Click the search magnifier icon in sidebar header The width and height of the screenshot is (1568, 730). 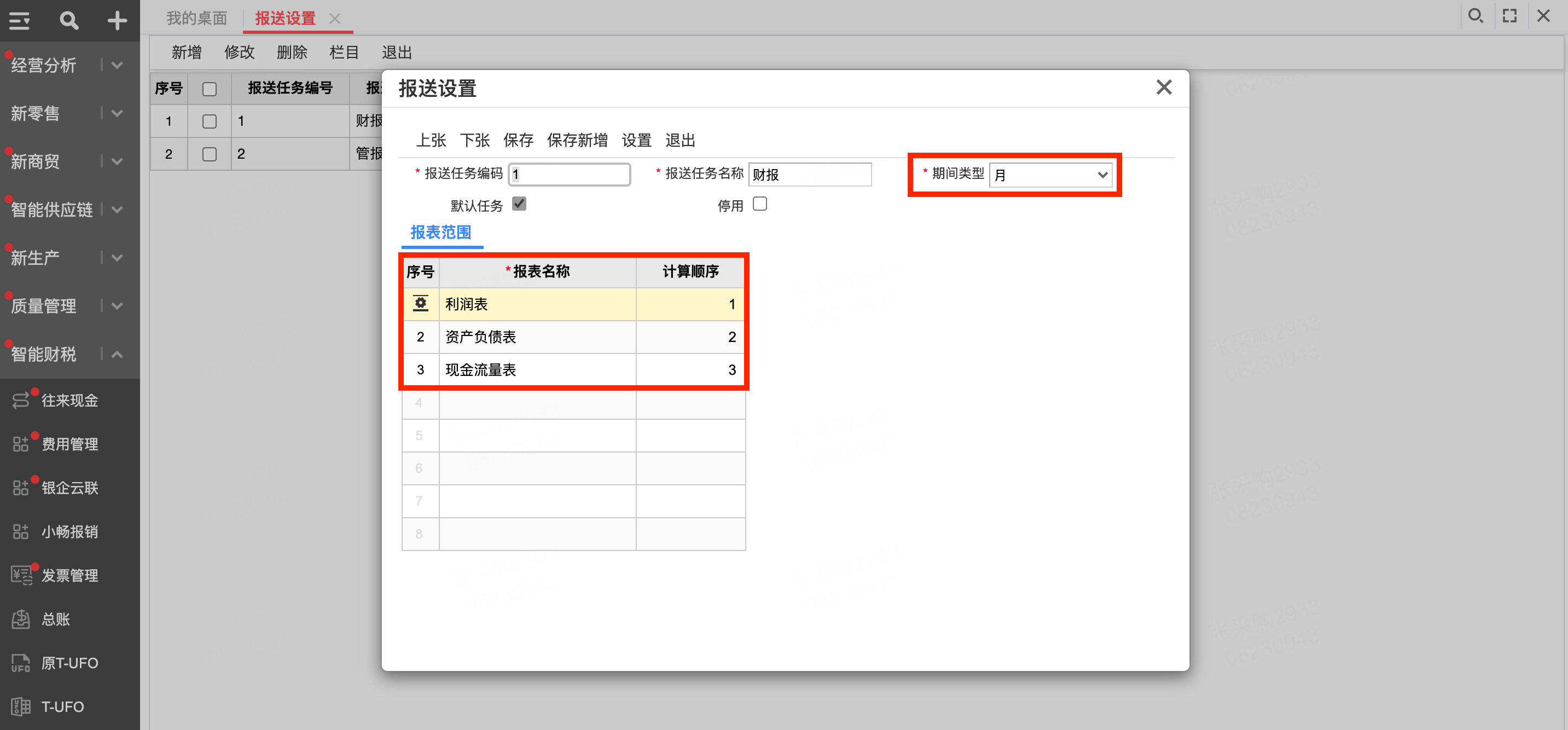pos(69,21)
